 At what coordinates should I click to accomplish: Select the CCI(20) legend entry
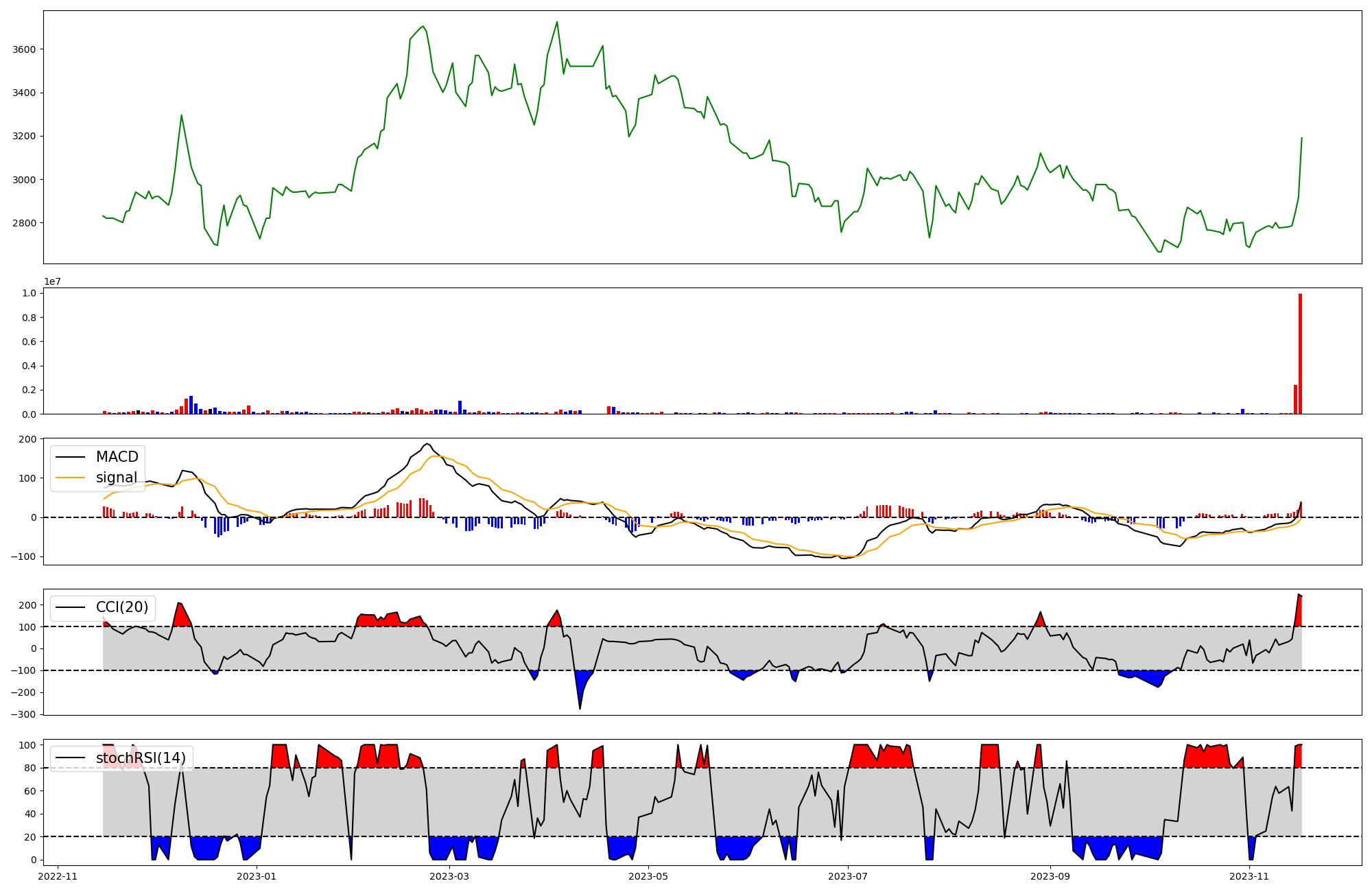tap(122, 608)
